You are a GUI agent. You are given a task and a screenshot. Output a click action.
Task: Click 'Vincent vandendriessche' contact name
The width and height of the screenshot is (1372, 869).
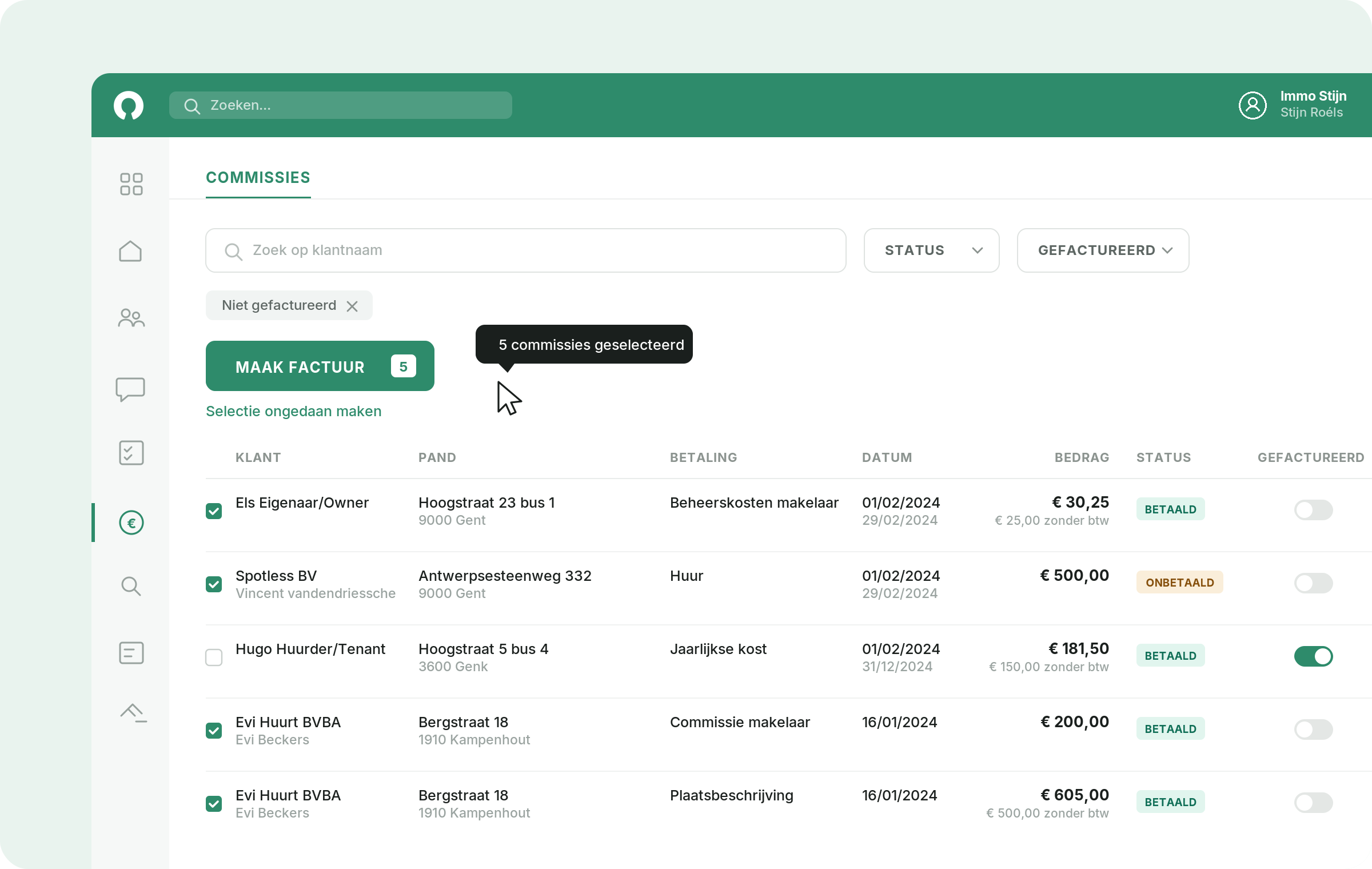[316, 593]
